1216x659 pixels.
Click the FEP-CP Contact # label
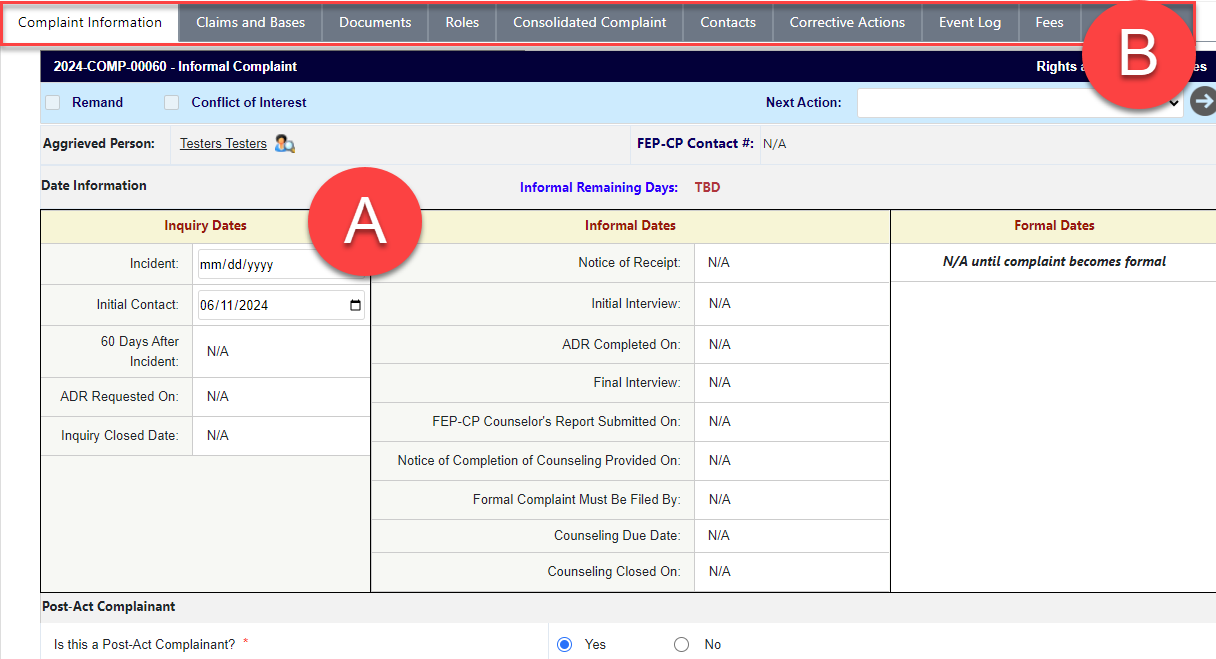tap(695, 143)
